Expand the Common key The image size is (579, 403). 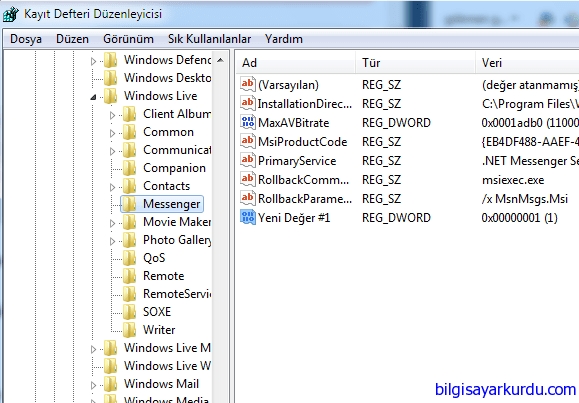click(113, 133)
